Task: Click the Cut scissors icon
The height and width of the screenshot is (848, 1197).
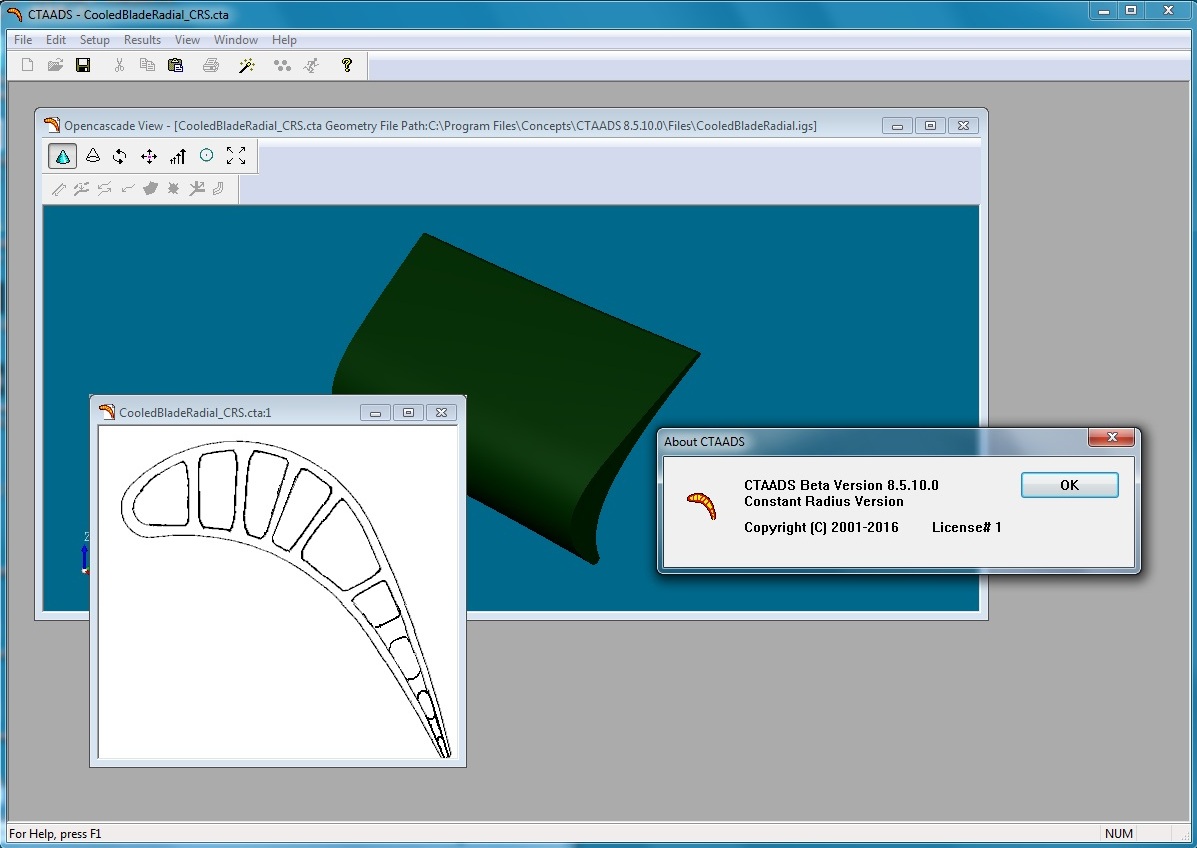Action: 119,66
